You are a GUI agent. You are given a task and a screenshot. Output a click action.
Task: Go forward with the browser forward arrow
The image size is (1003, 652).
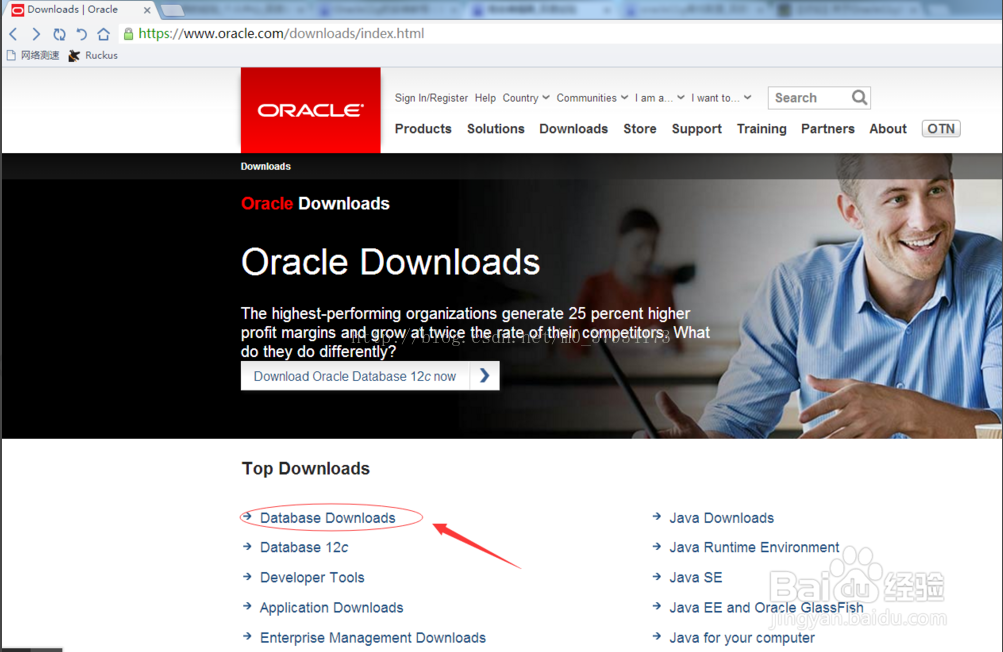tap(36, 34)
